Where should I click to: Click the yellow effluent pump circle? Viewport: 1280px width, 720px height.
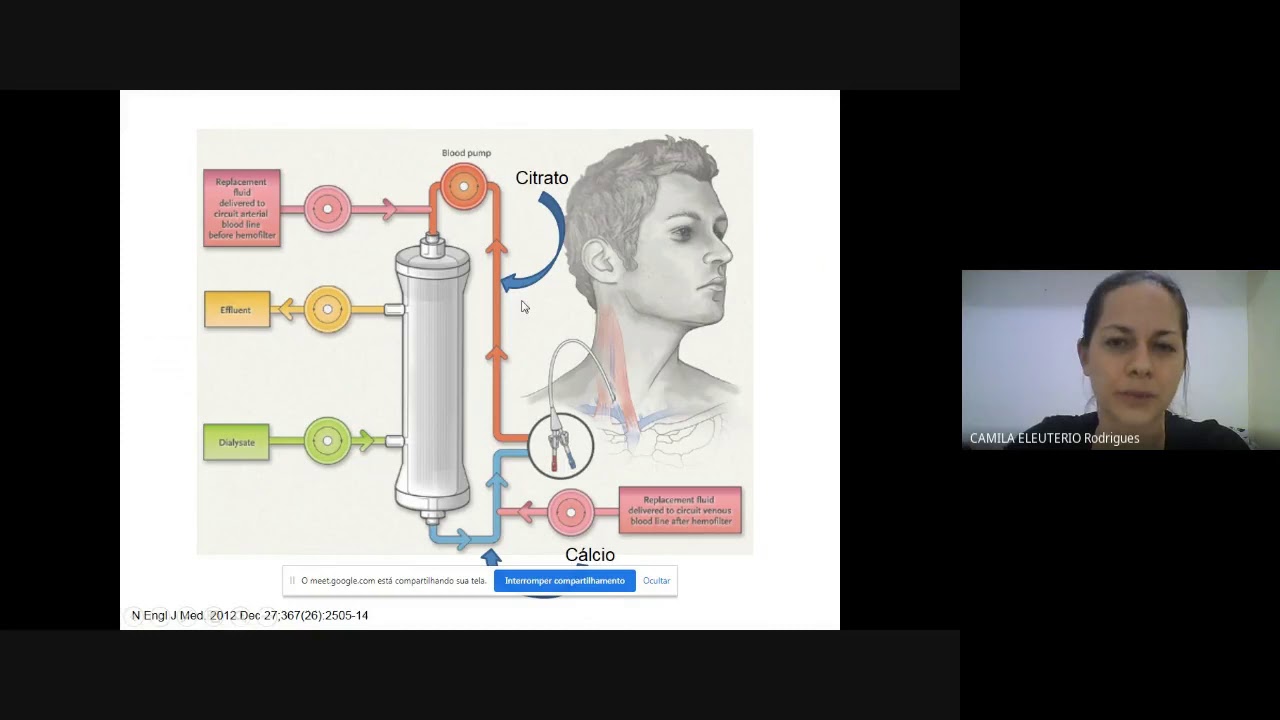[327, 310]
